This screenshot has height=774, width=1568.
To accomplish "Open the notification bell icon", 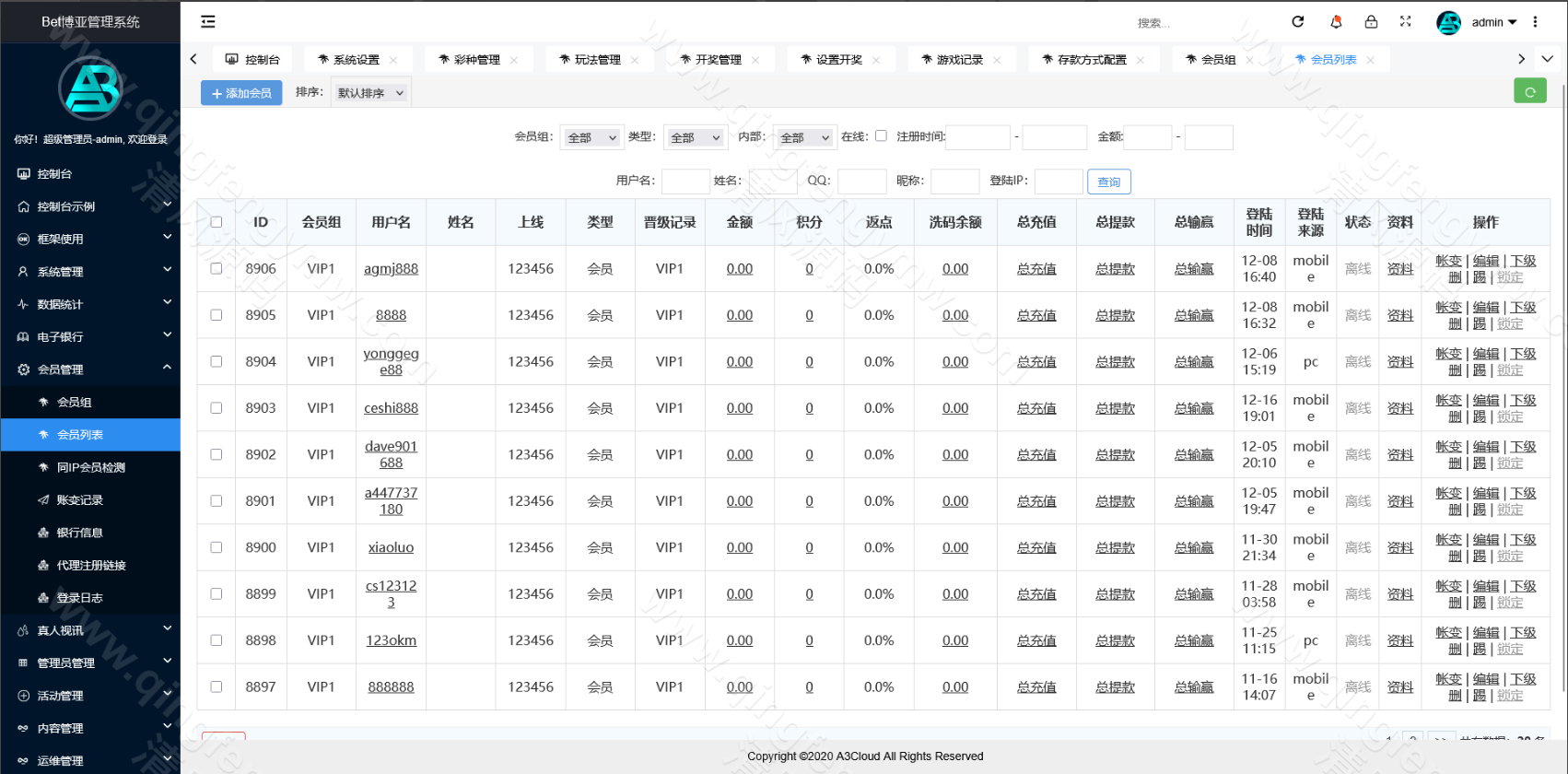I will tap(1336, 22).
